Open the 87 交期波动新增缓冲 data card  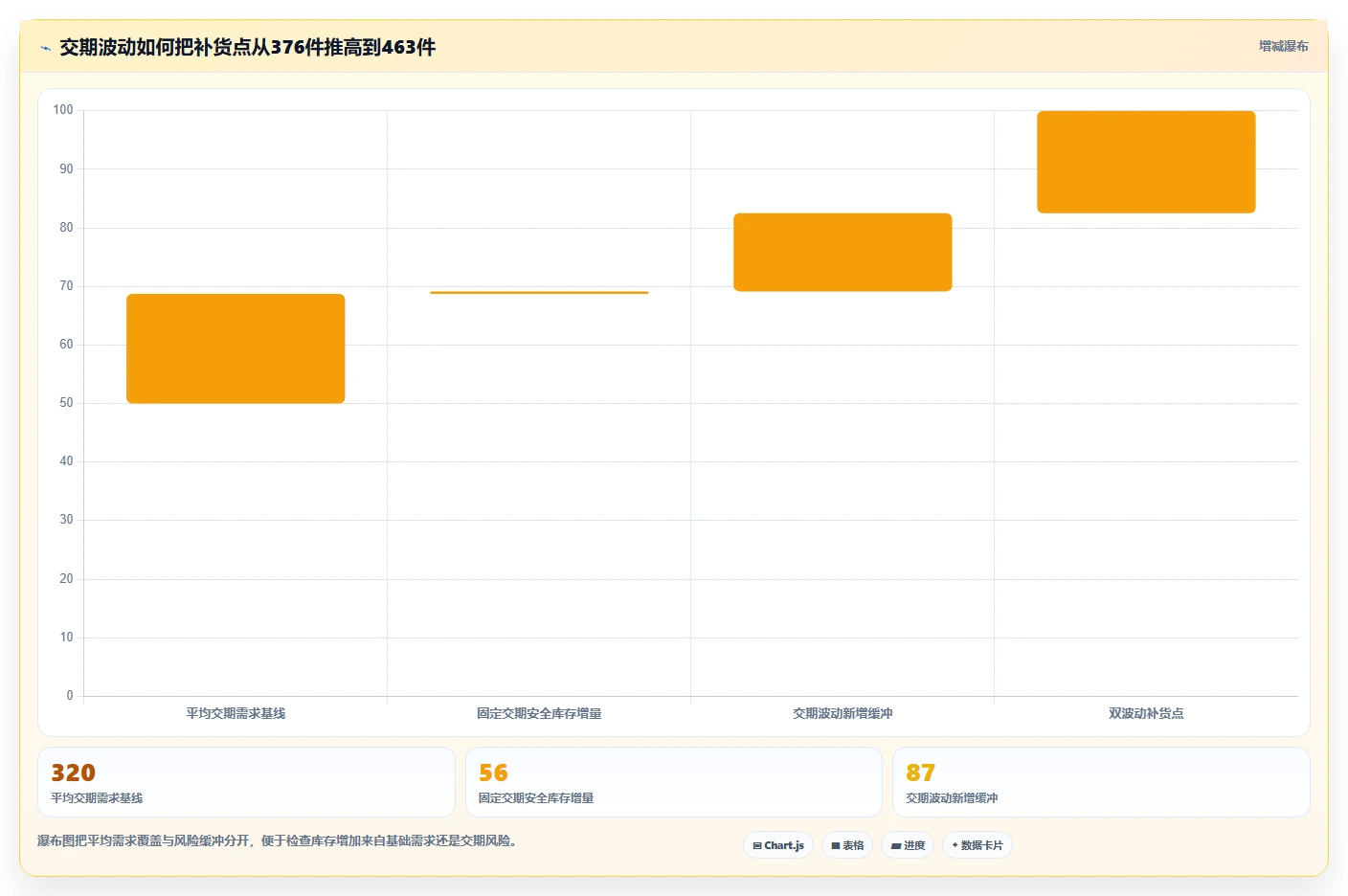(1101, 782)
